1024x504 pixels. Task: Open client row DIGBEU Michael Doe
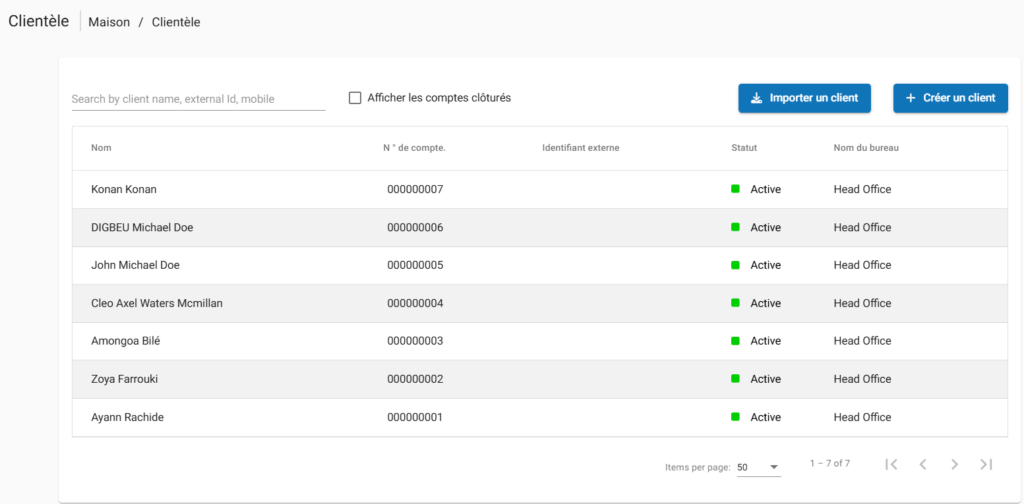pyautogui.click(x=142, y=227)
